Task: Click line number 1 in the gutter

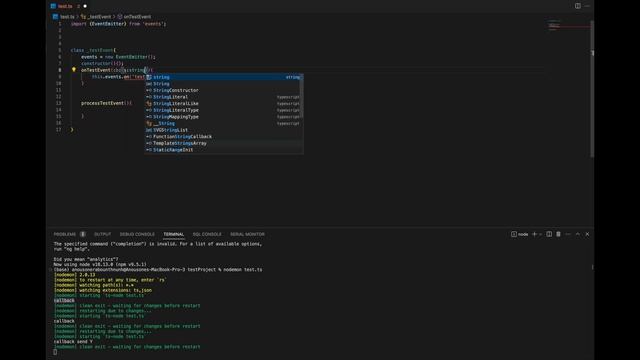Action: pos(60,24)
